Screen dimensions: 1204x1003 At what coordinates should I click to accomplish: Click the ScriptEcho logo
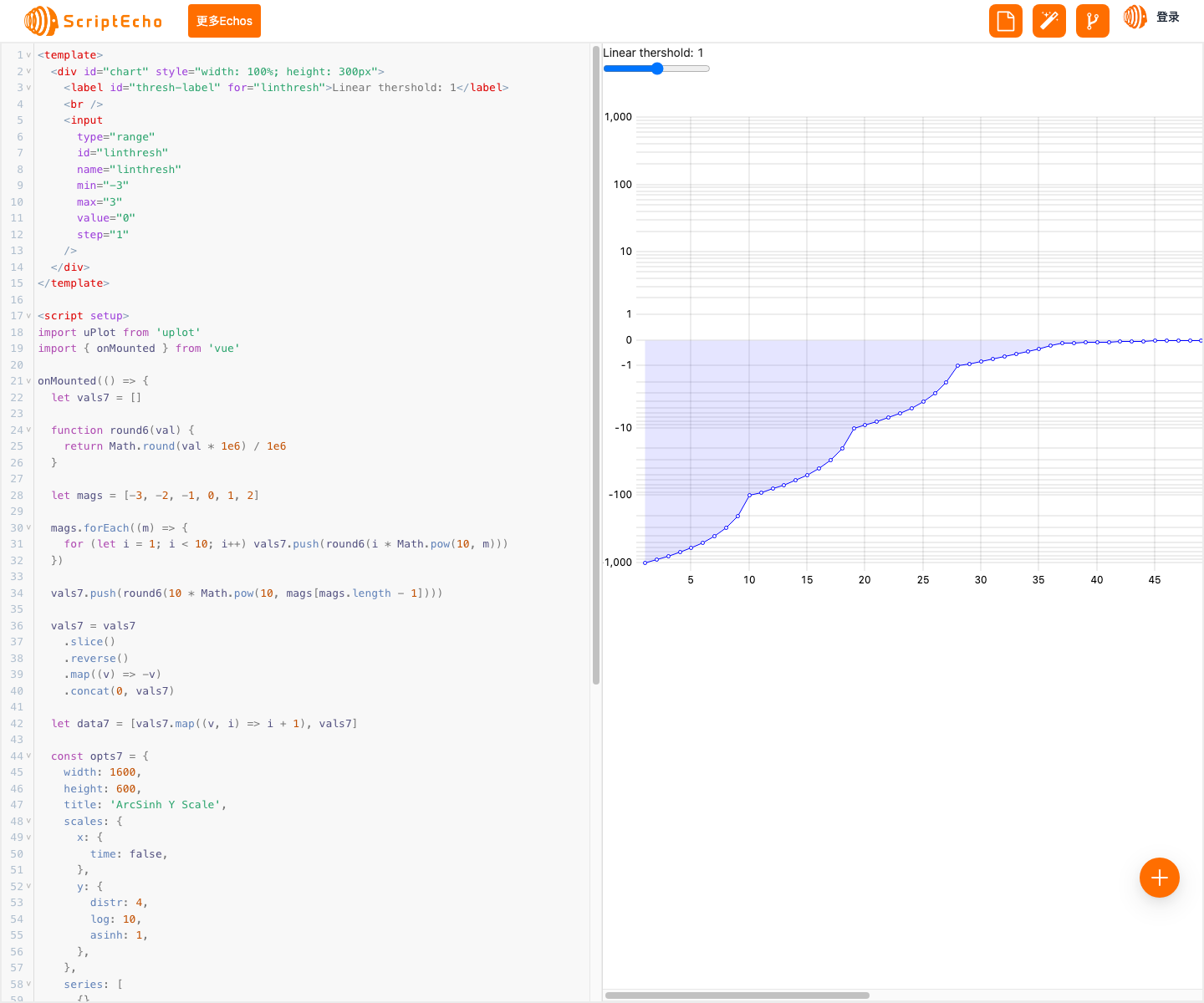(93, 21)
